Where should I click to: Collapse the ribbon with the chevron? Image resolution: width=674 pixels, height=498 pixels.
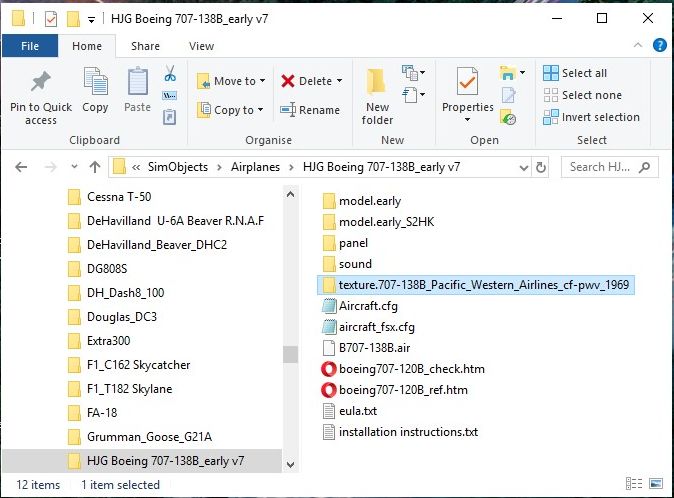(638, 45)
